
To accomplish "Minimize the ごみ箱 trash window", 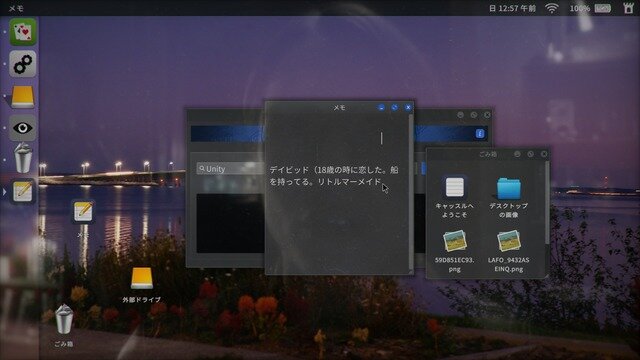I will (517, 154).
